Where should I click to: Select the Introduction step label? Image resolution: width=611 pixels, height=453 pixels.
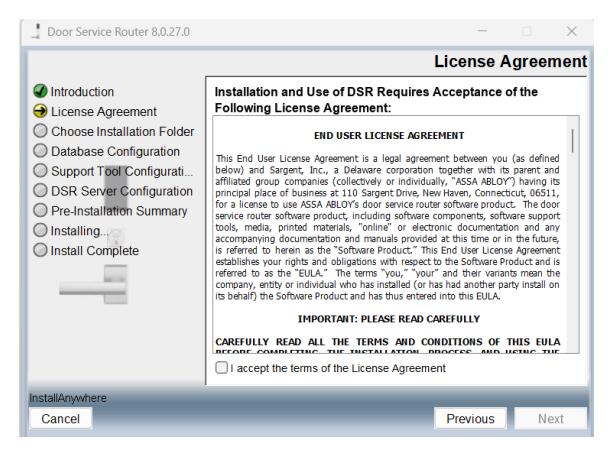click(x=82, y=92)
